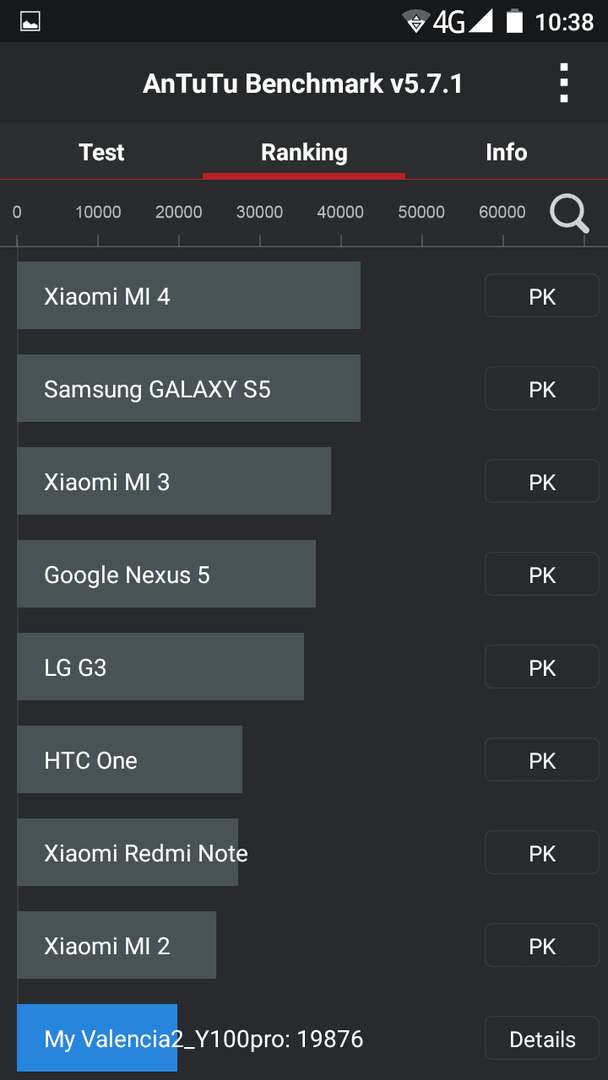Open Details for My Valencia2_Y100pro
608x1080 pixels.
click(x=542, y=1038)
